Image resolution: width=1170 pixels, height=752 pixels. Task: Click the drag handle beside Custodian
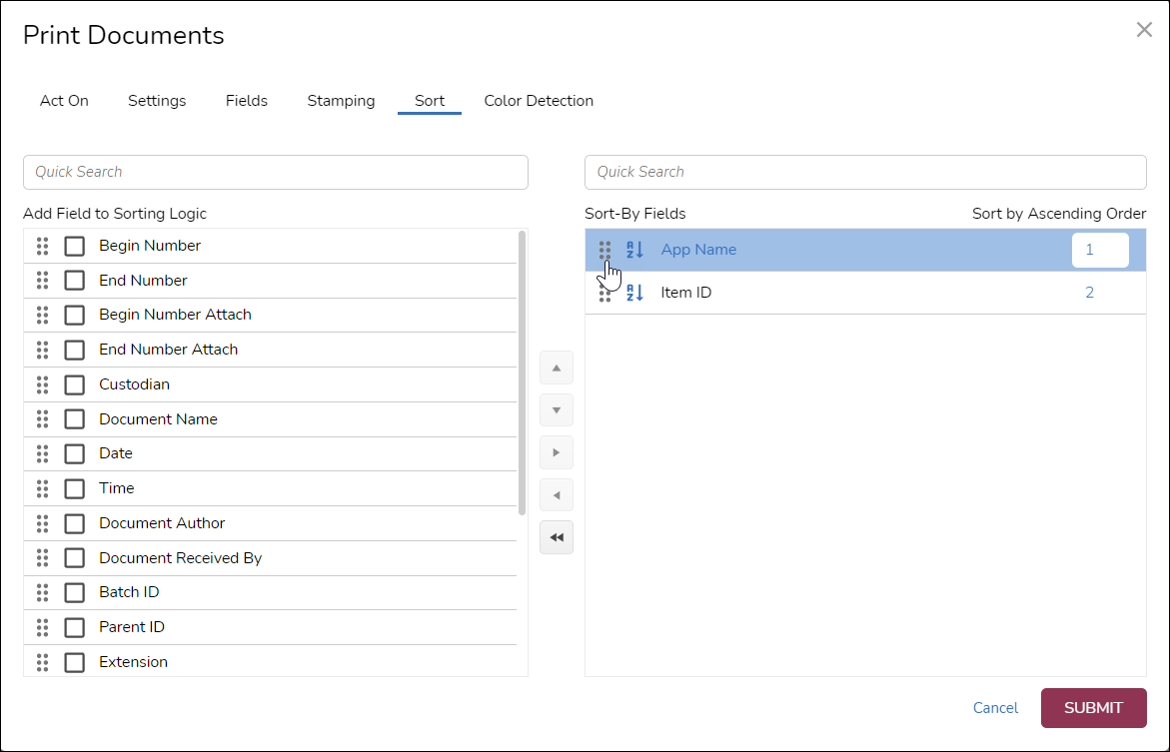coord(42,384)
